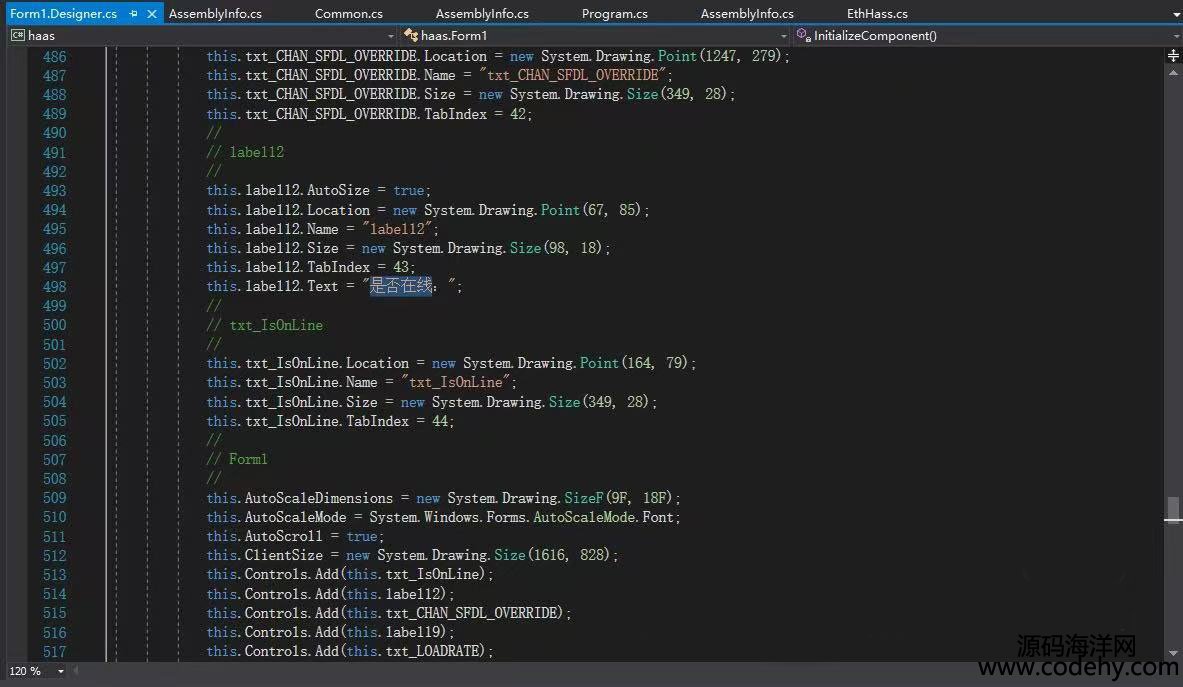Click the method icon beside InitializeComponent()
Image resolution: width=1183 pixels, height=687 pixels.
coord(804,35)
